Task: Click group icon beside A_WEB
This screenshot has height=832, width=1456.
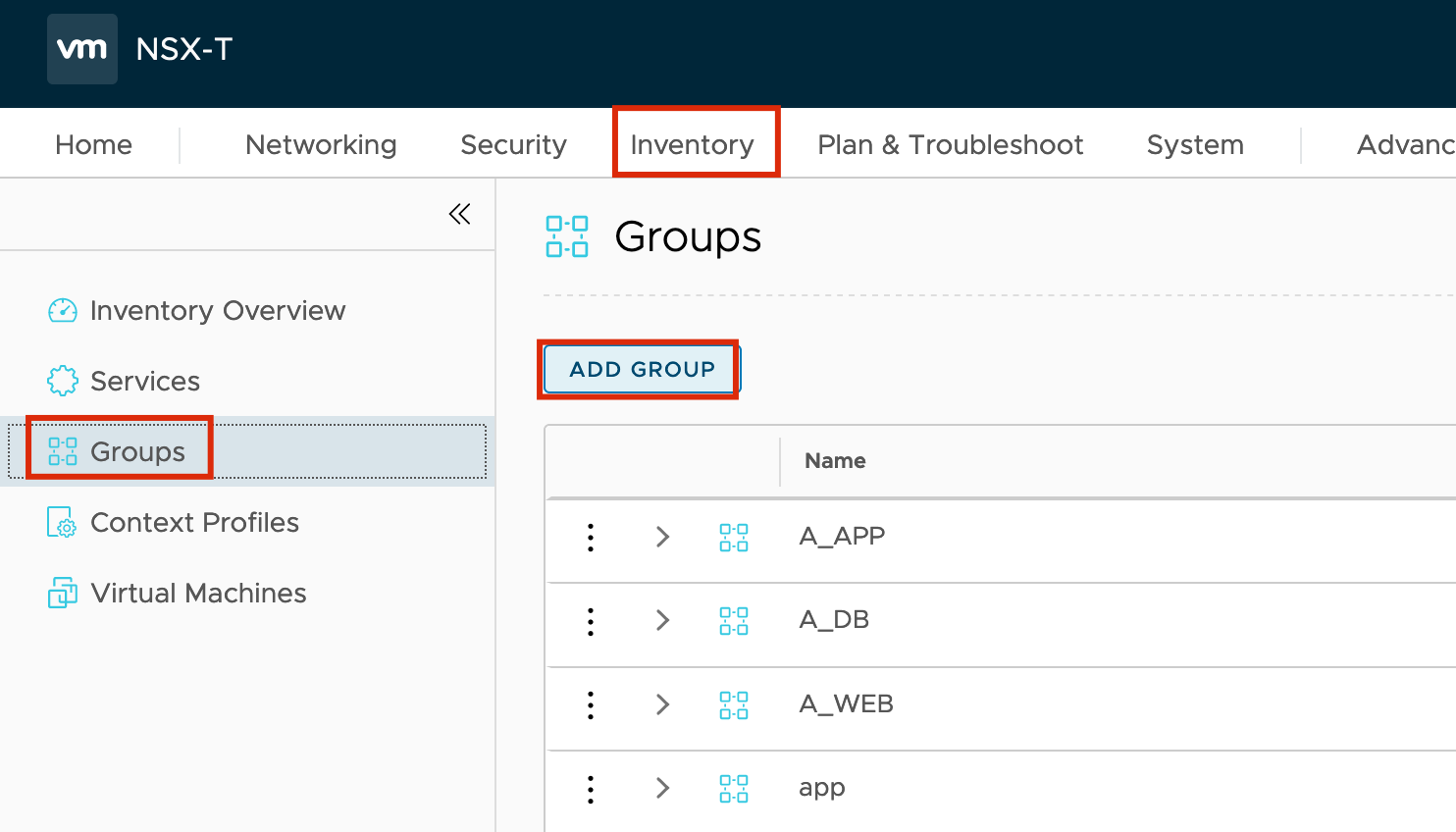Action: tap(734, 704)
